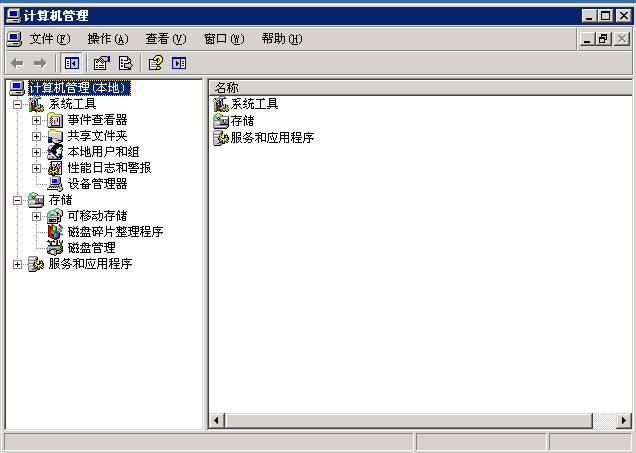This screenshot has width=636, height=453.
Task: Click the 名称 column header
Action: coord(420,88)
